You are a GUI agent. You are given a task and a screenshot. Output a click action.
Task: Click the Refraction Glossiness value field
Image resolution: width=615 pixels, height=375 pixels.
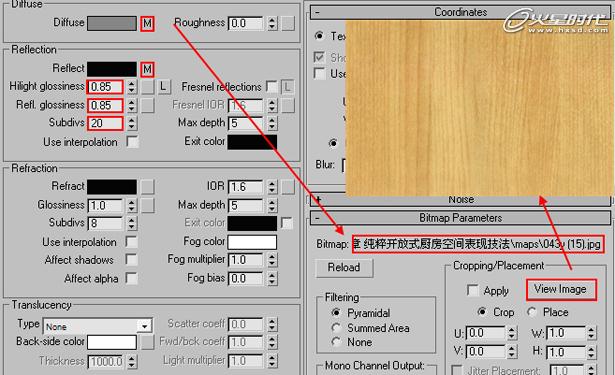coord(106,205)
